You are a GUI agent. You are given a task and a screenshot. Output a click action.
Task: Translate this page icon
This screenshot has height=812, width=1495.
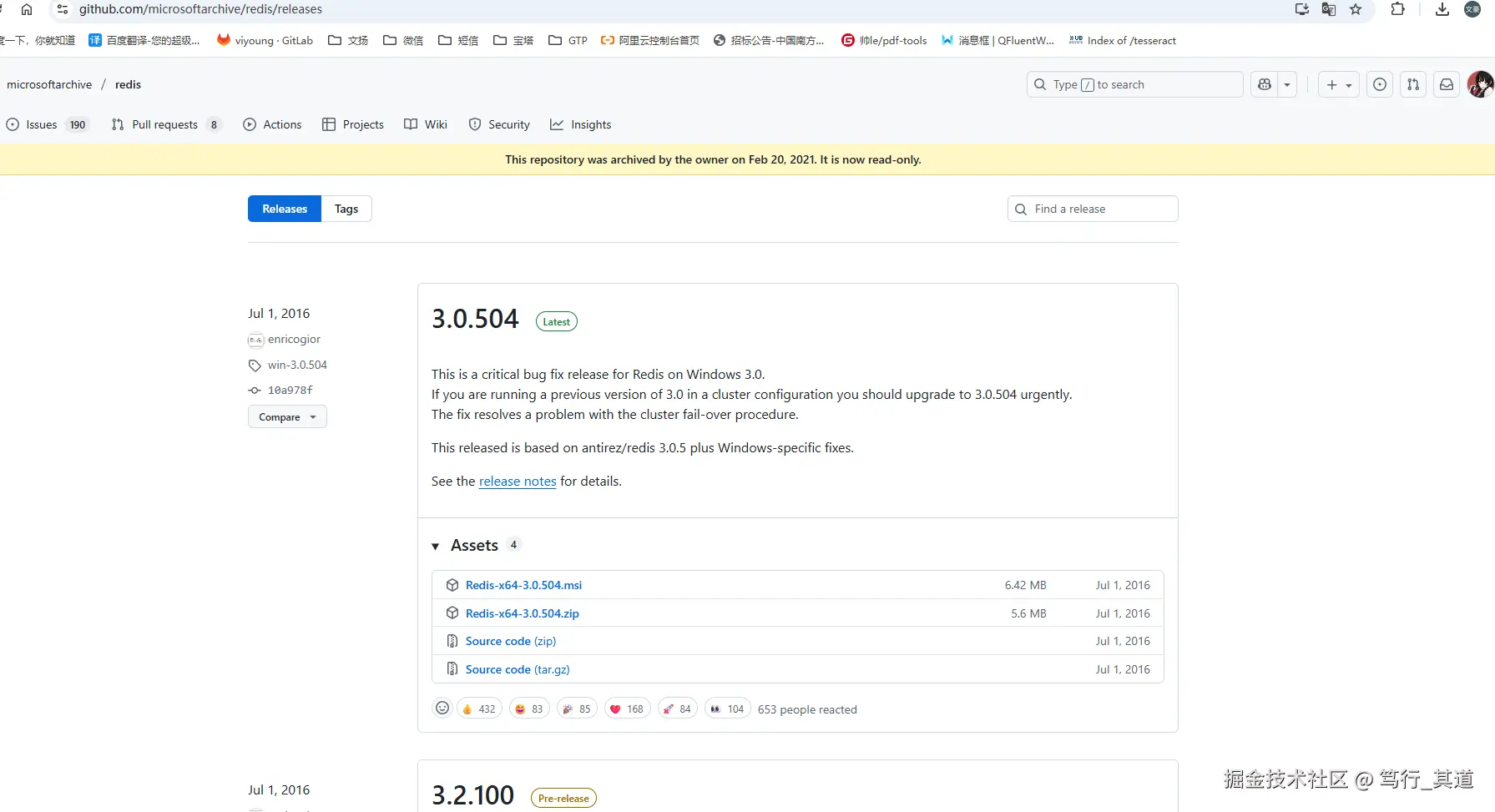pyautogui.click(x=1329, y=9)
